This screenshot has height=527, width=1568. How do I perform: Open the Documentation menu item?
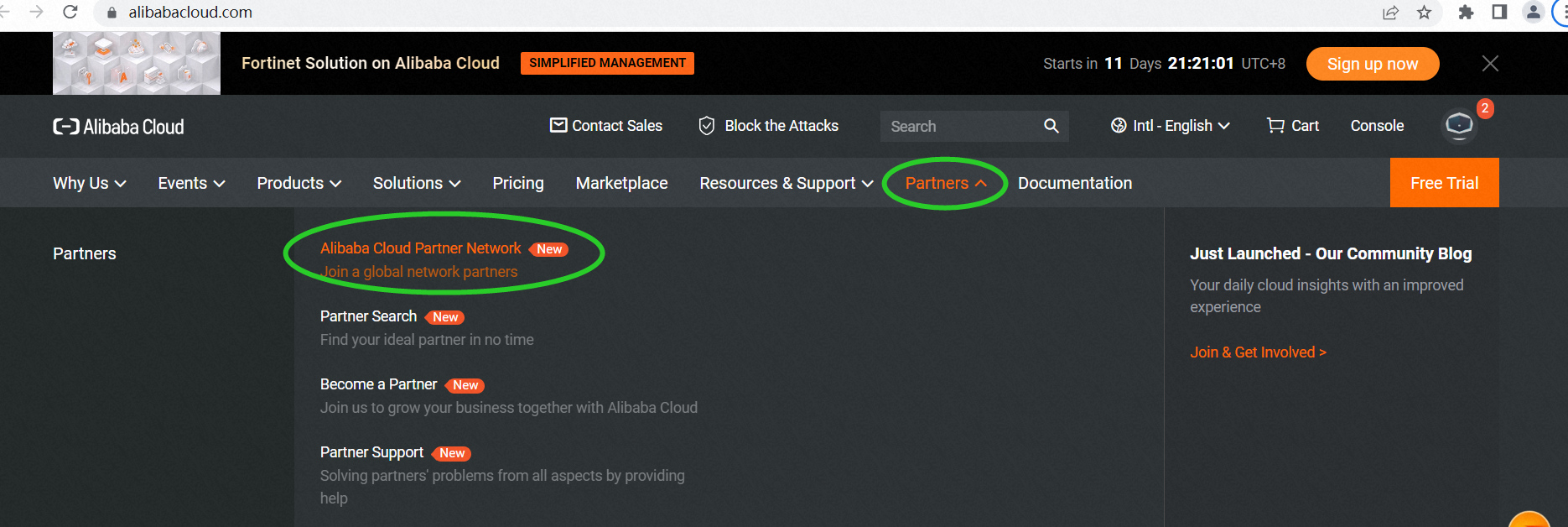click(x=1075, y=183)
